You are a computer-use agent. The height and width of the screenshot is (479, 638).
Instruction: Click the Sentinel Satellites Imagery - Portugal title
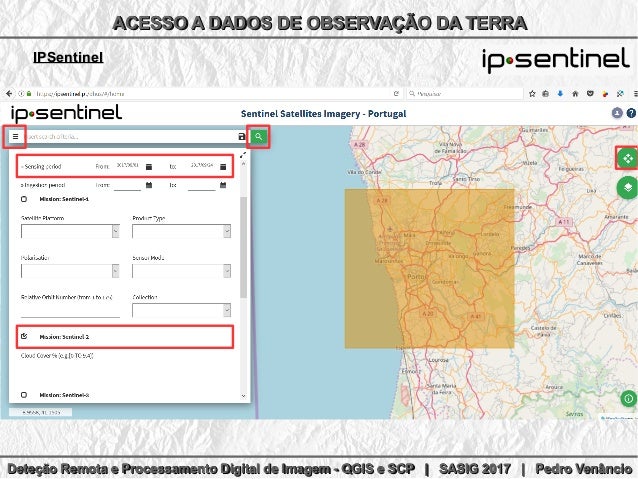pyautogui.click(x=323, y=114)
